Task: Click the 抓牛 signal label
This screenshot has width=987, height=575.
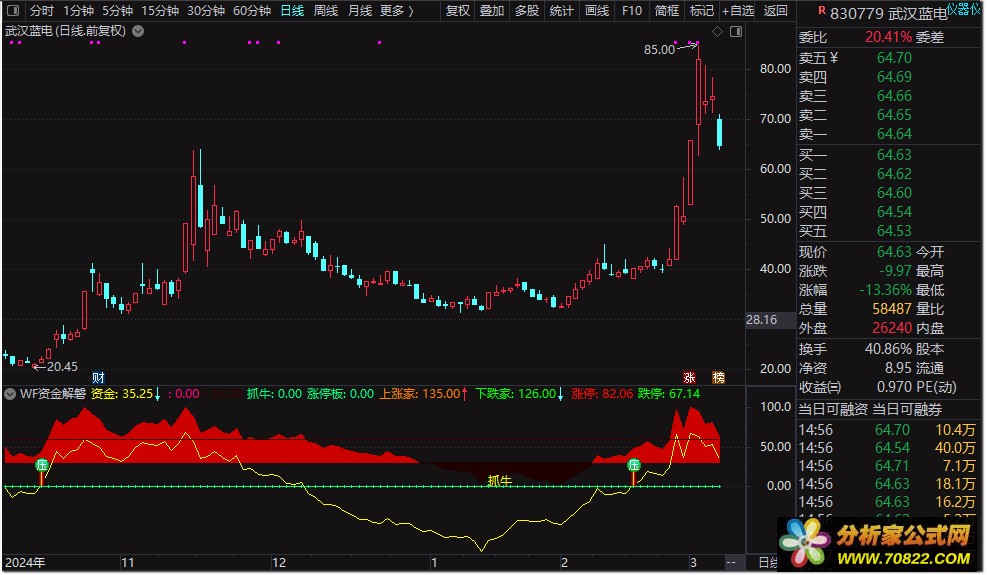Action: click(x=499, y=481)
